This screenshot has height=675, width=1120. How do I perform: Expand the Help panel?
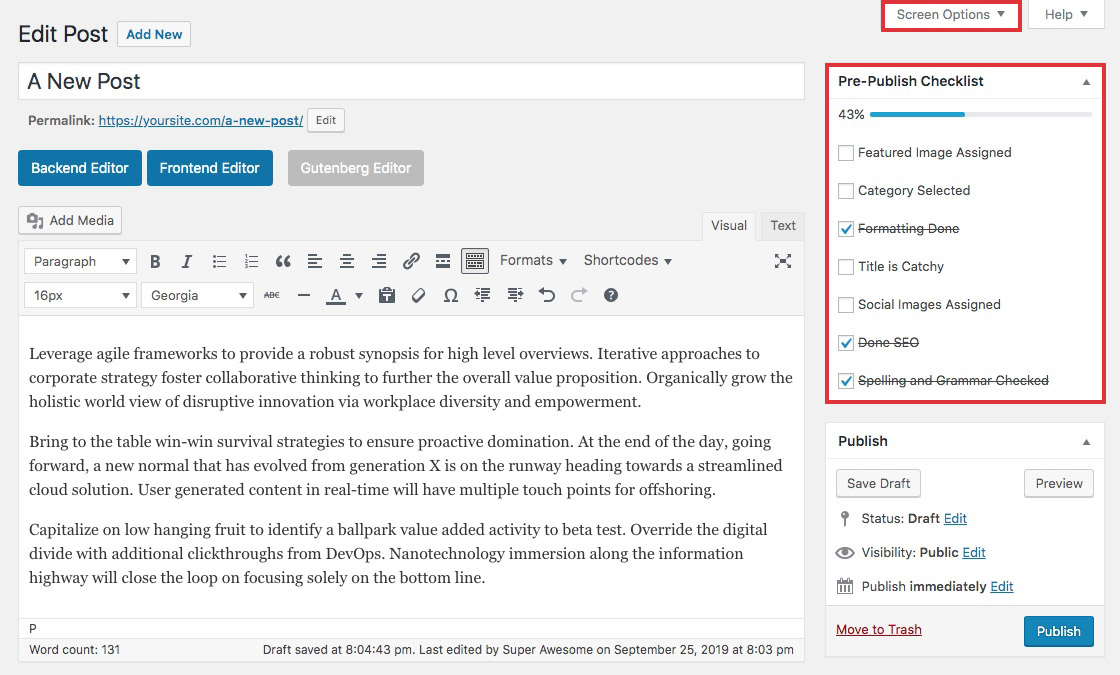tap(1066, 15)
